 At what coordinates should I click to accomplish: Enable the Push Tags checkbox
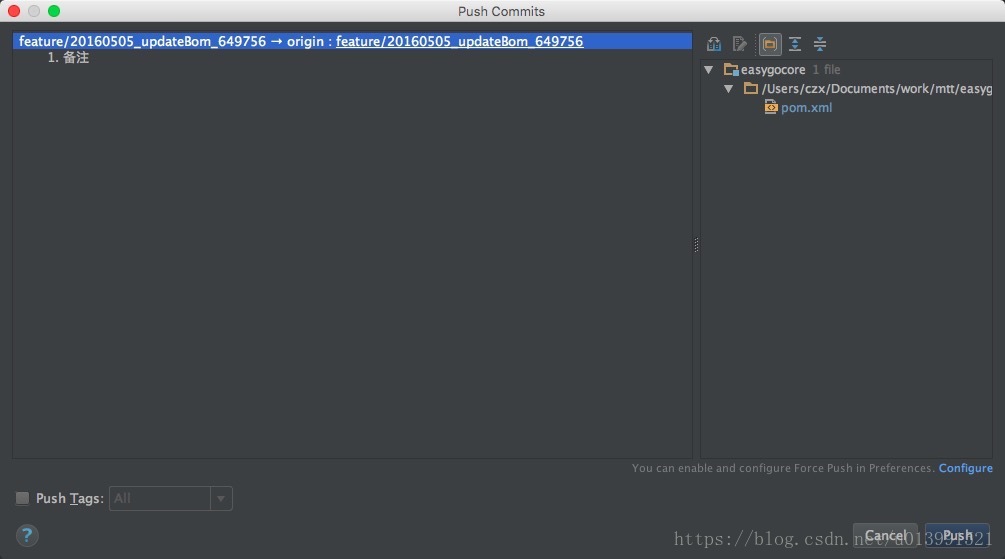tap(22, 498)
